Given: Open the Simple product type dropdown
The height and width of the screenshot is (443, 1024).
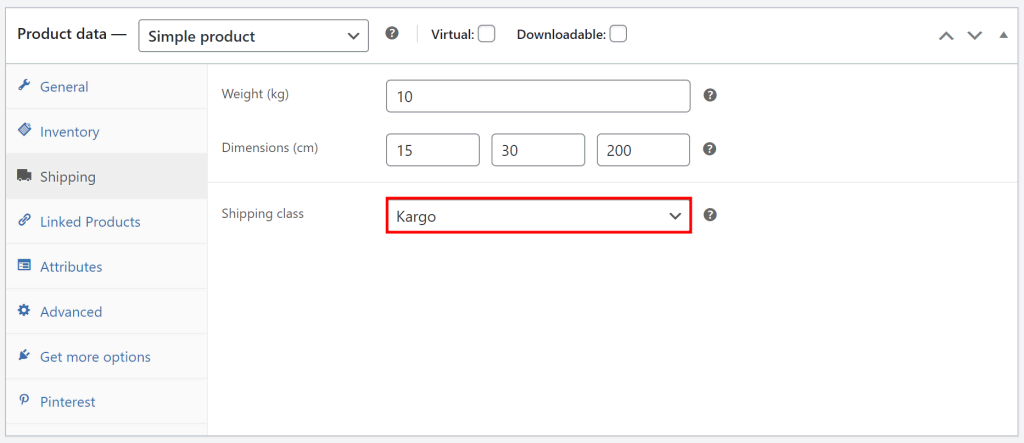Looking at the screenshot, I should (254, 36).
